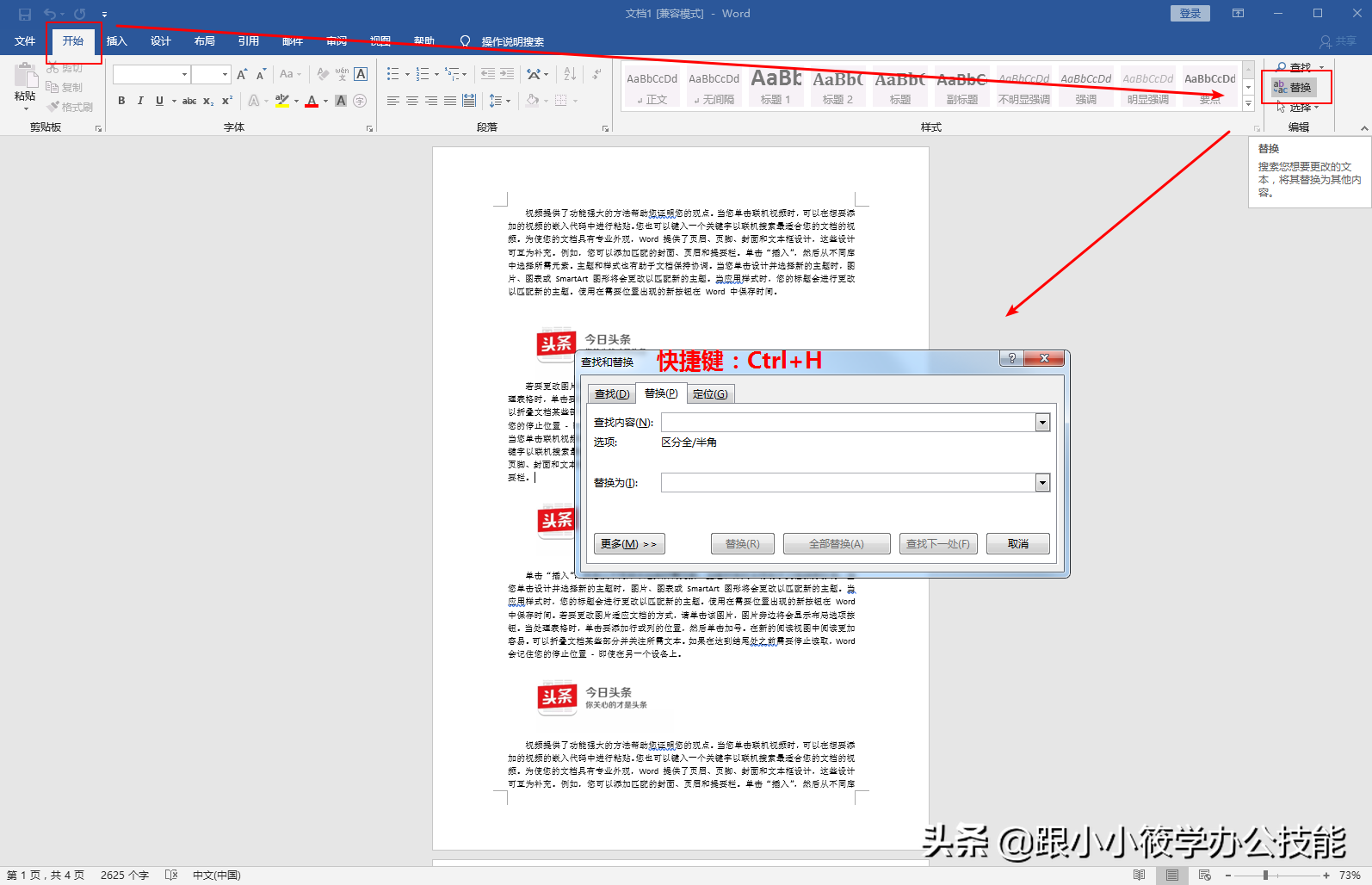Increase paragraph indent
The height and width of the screenshot is (885, 1372).
click(x=507, y=75)
